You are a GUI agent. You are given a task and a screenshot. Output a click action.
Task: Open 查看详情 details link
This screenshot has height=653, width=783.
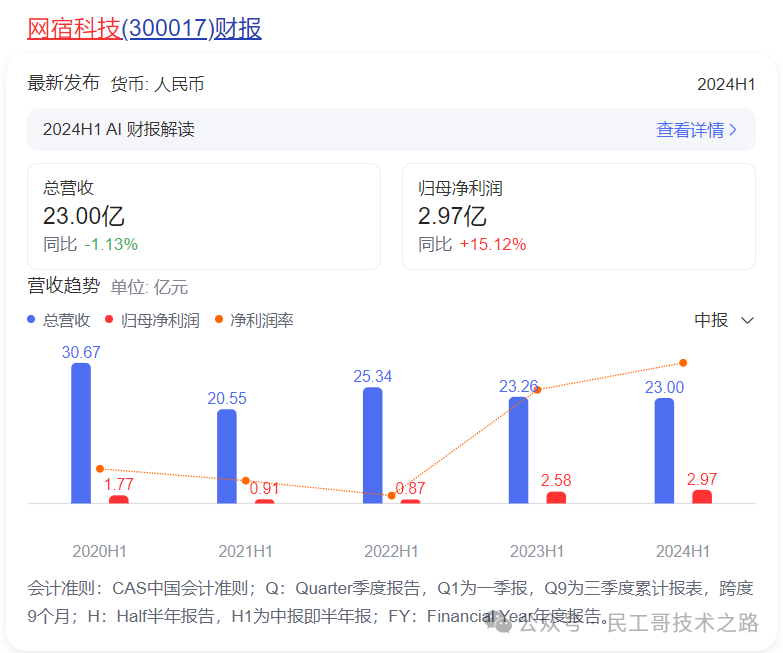(x=696, y=130)
